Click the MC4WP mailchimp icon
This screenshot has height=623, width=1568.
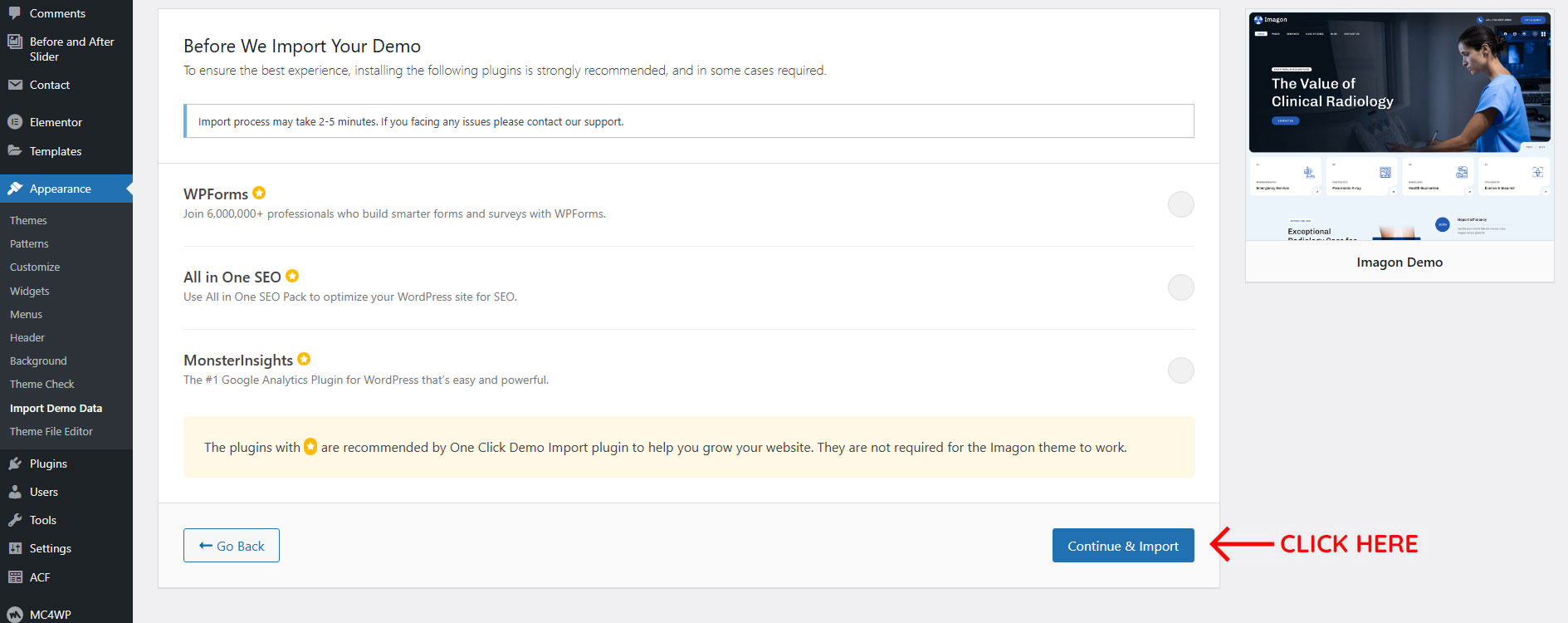tap(15, 614)
